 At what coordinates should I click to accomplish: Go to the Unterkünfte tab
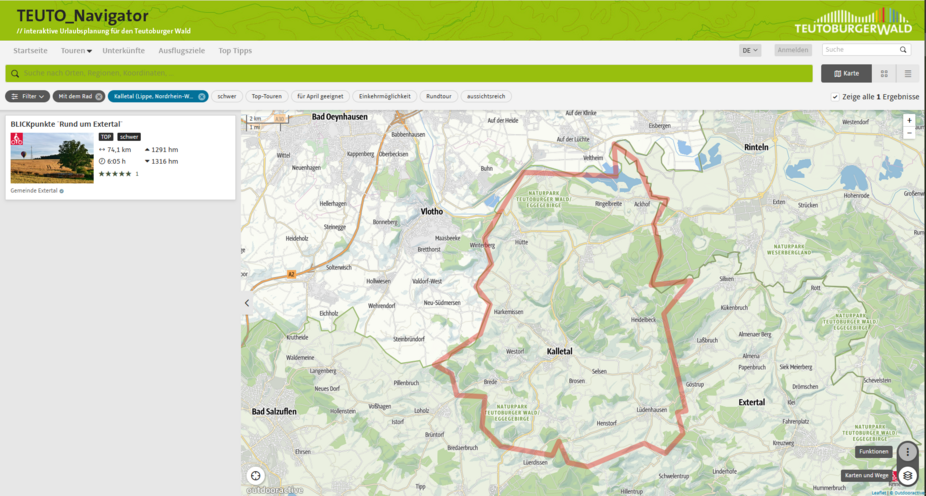click(123, 50)
